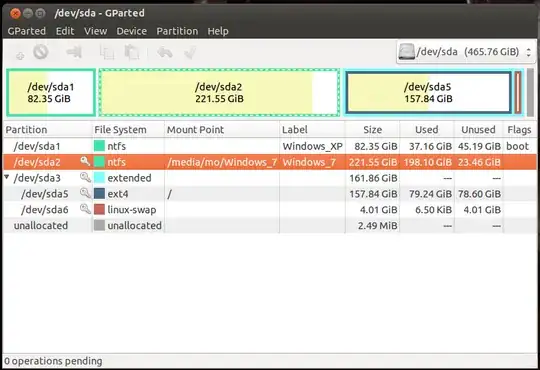Click the 23.46 GiB unused value

[x=479, y=162]
